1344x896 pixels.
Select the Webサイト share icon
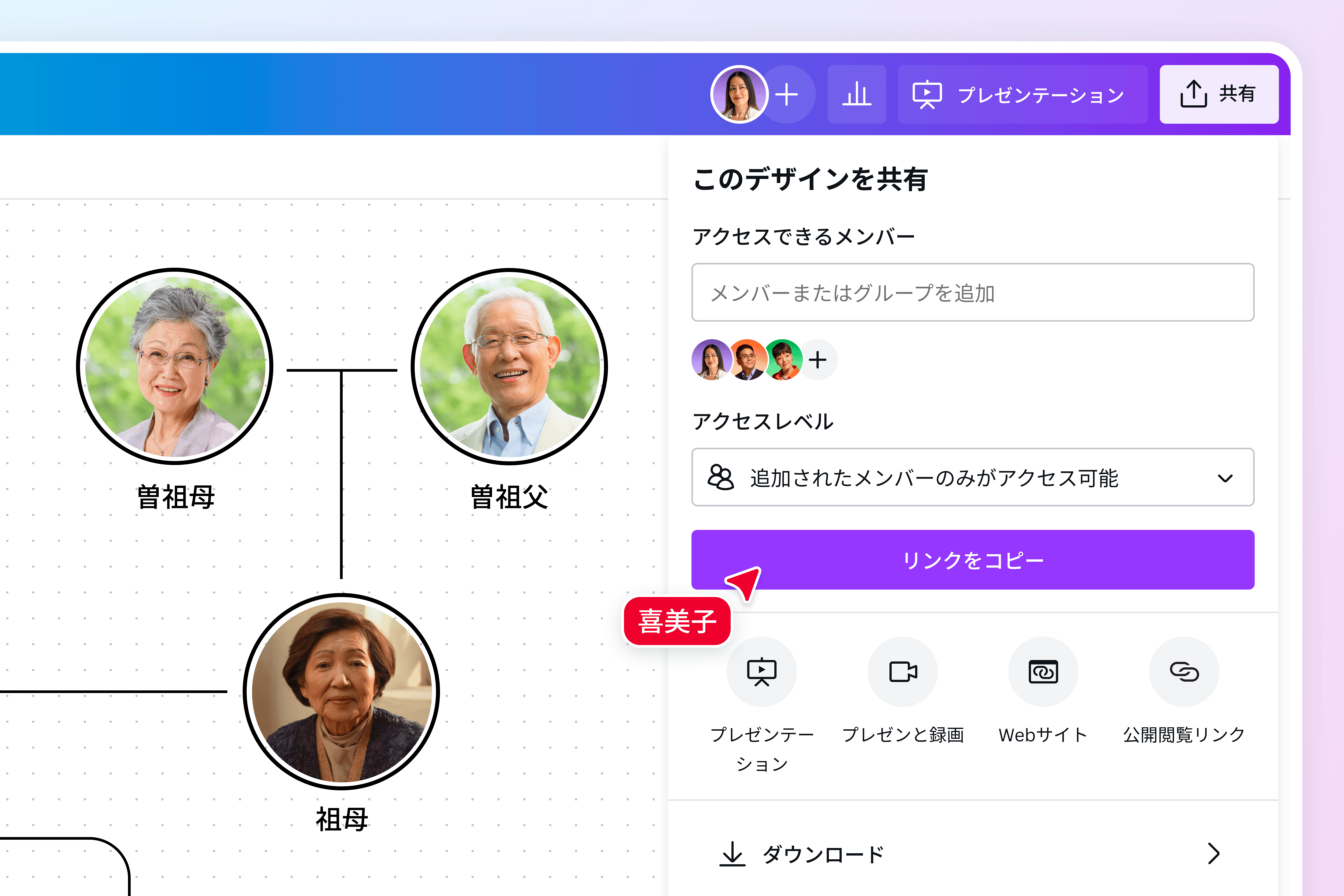(1043, 672)
